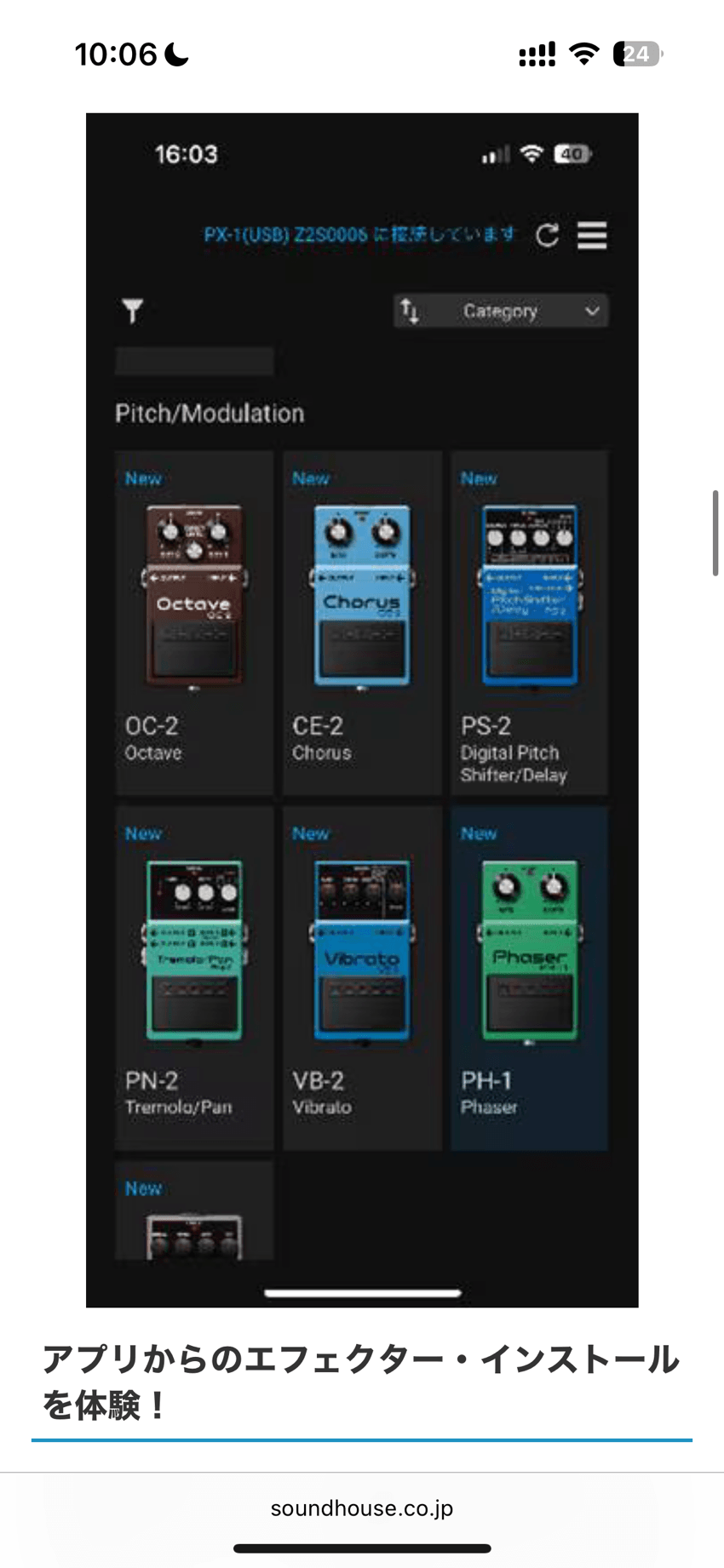Click the PH-1 Phaser label
This screenshot has height=1568, width=724.
click(489, 1093)
